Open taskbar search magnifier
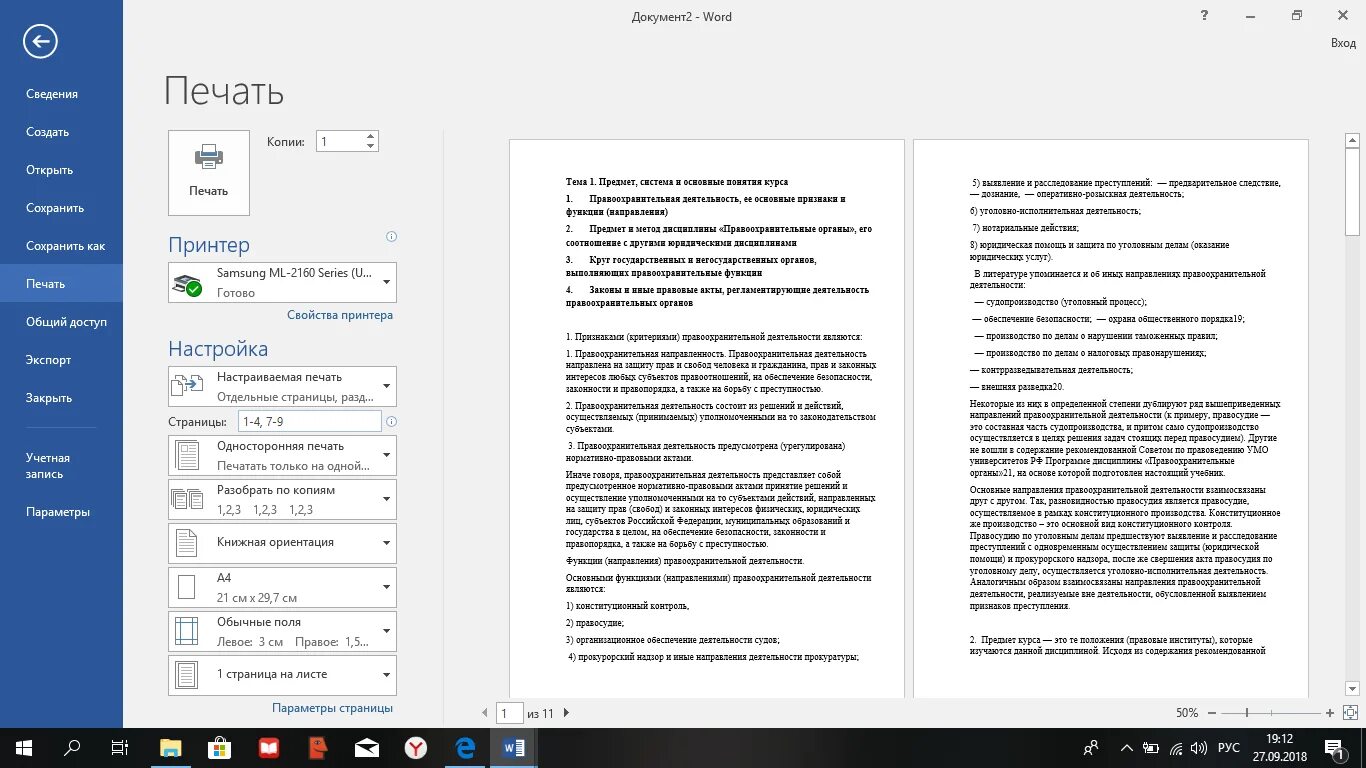This screenshot has width=1366, height=768. [72, 747]
